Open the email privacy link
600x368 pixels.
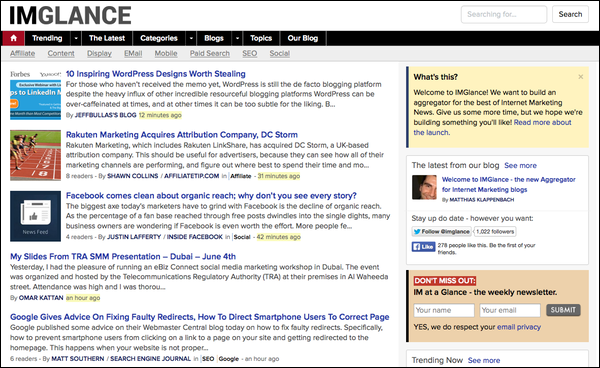(x=519, y=327)
